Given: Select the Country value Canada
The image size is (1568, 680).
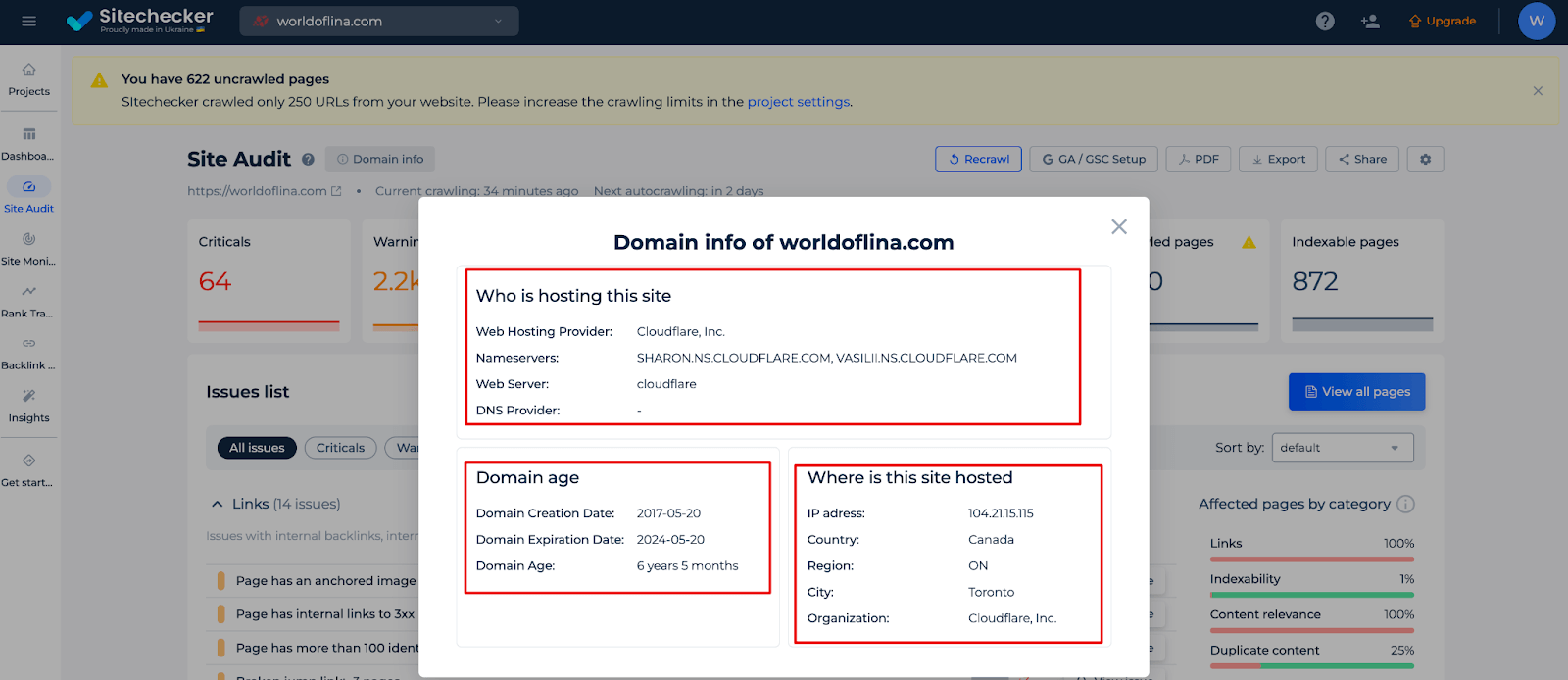Looking at the screenshot, I should point(991,540).
